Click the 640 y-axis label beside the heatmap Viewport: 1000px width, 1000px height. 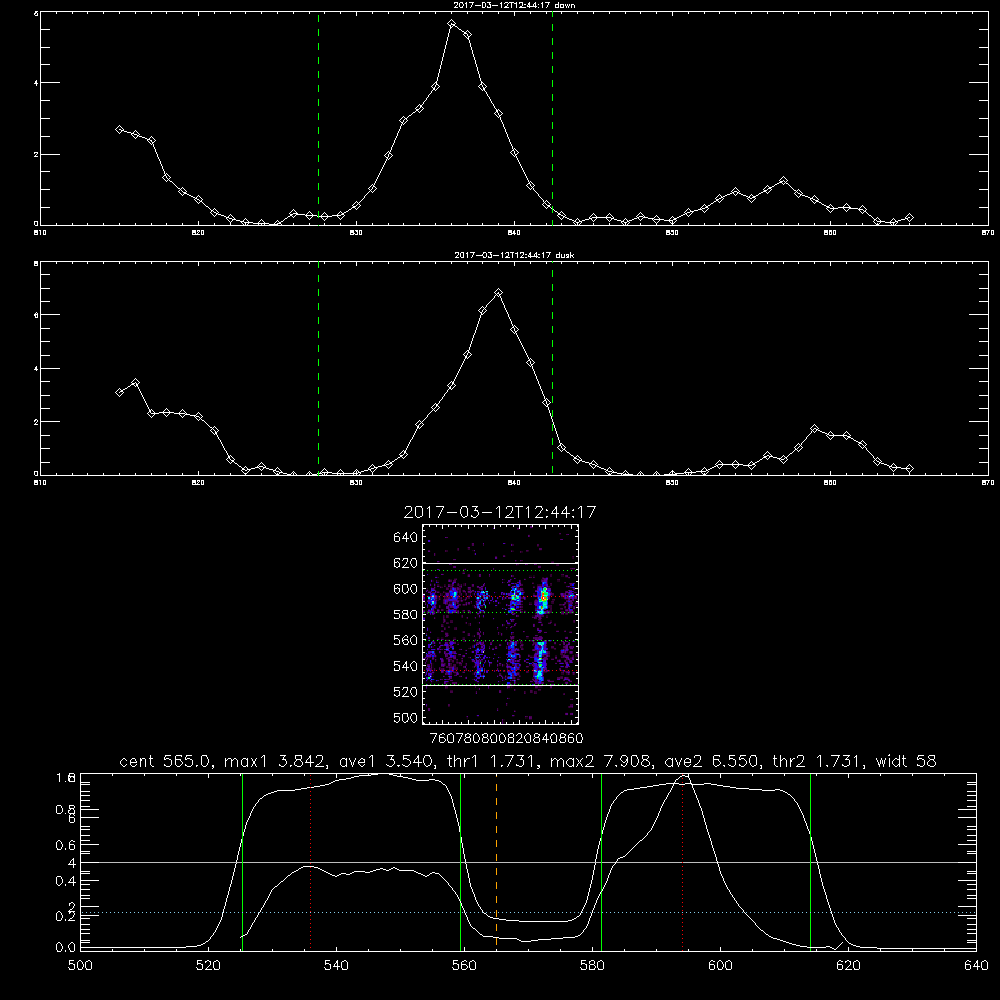(x=405, y=537)
